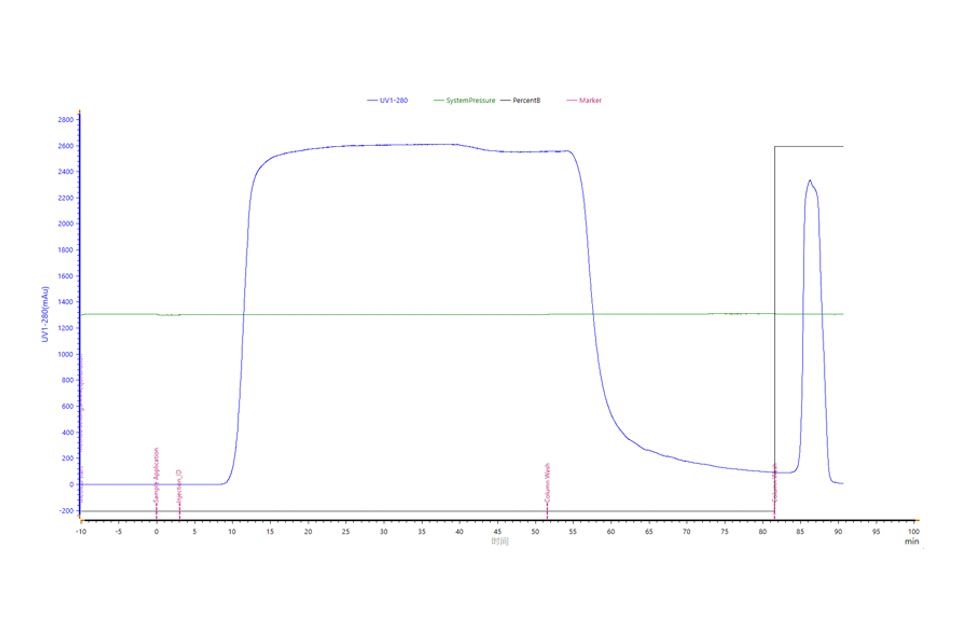Image resolution: width=960 pixels, height=640 pixels.
Task: Click the 50 tick on the x-axis
Action: [x=535, y=531]
